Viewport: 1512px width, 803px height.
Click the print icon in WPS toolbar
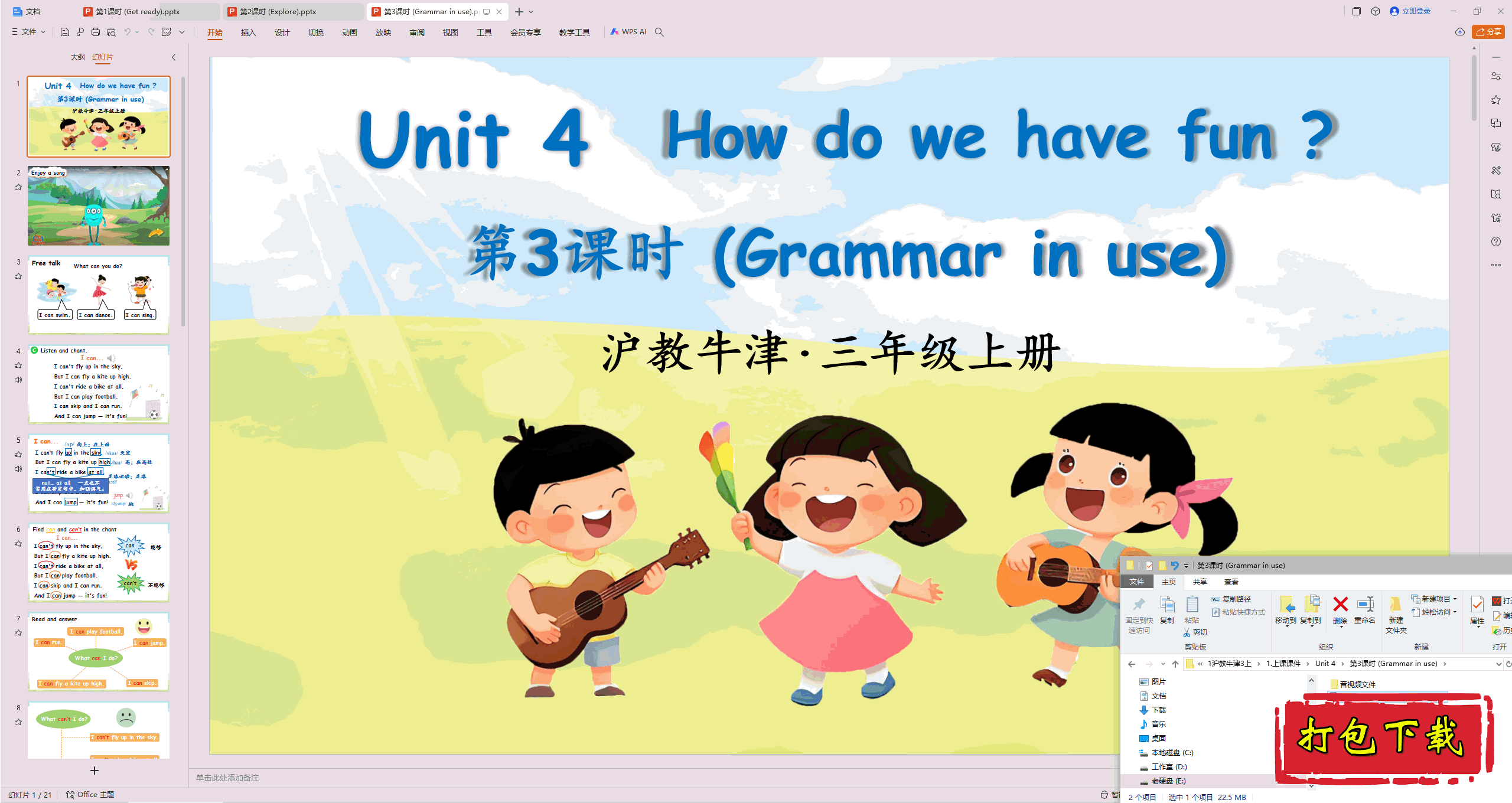tap(96, 32)
